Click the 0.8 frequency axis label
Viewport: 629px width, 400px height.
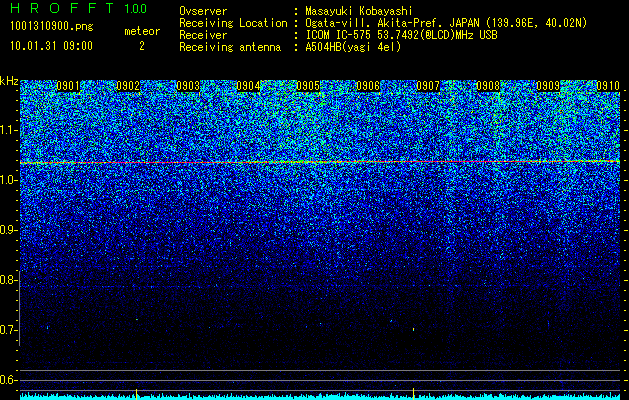8,280
